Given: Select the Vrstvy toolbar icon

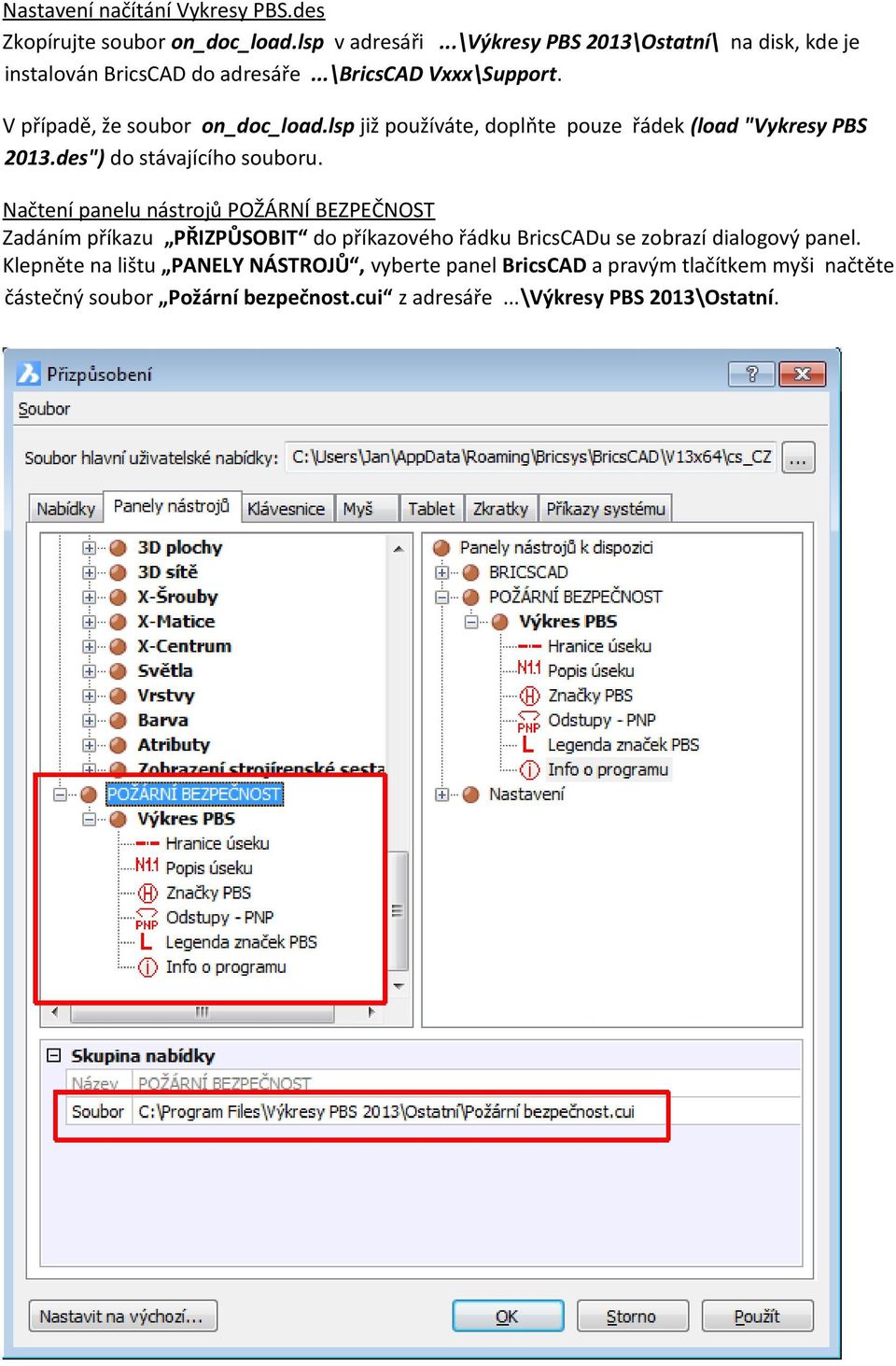Looking at the screenshot, I should tap(119, 697).
